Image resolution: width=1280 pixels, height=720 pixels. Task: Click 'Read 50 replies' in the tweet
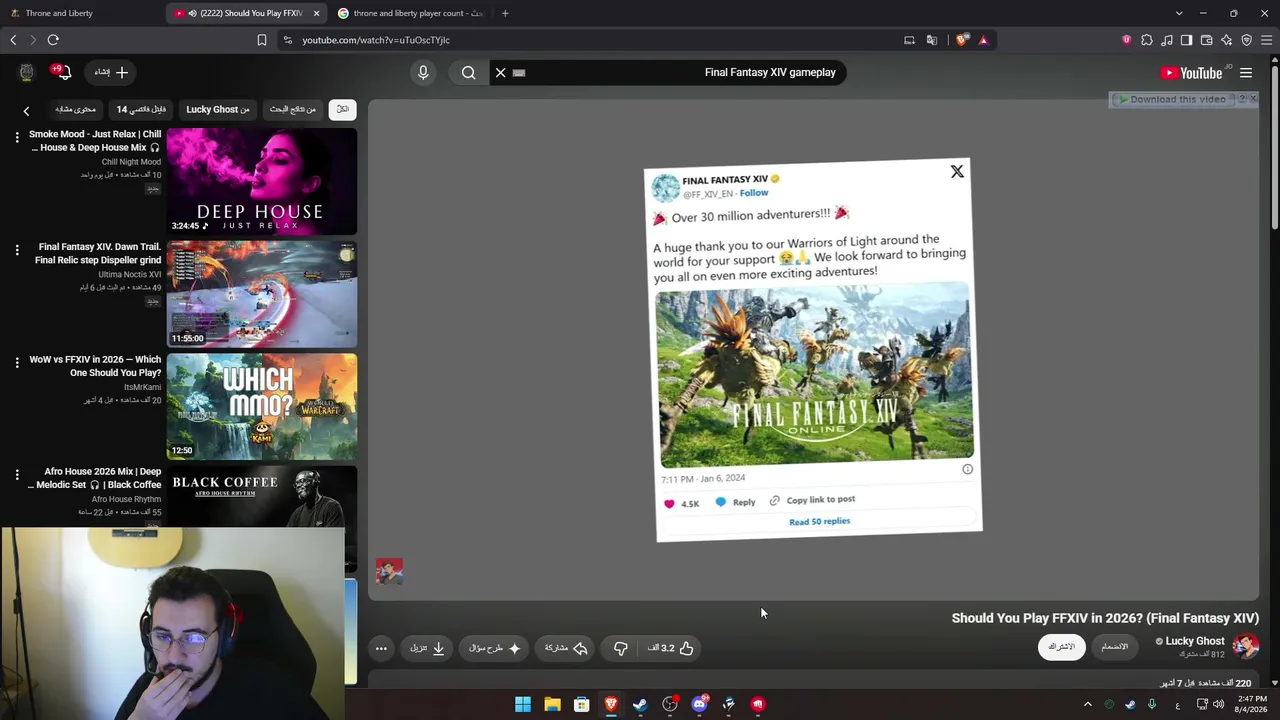click(819, 521)
